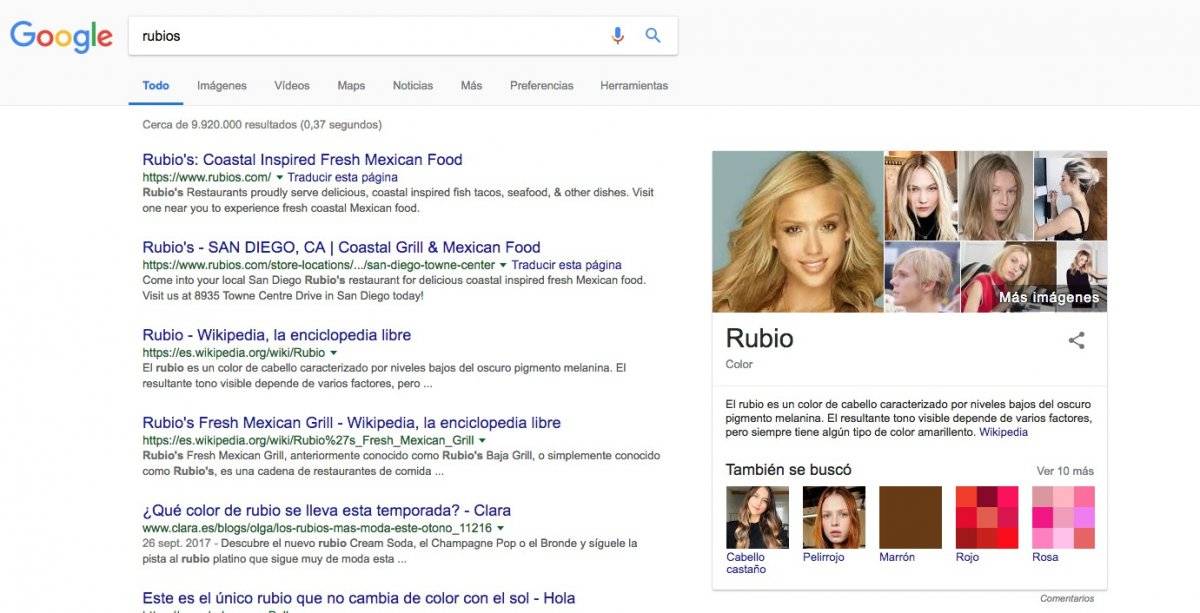Screen dimensions: 1200x613
Task: Expand arrow beside Rubio%27s_Fresh_Mexican_Grill URL
Action: pyautogui.click(x=482, y=441)
